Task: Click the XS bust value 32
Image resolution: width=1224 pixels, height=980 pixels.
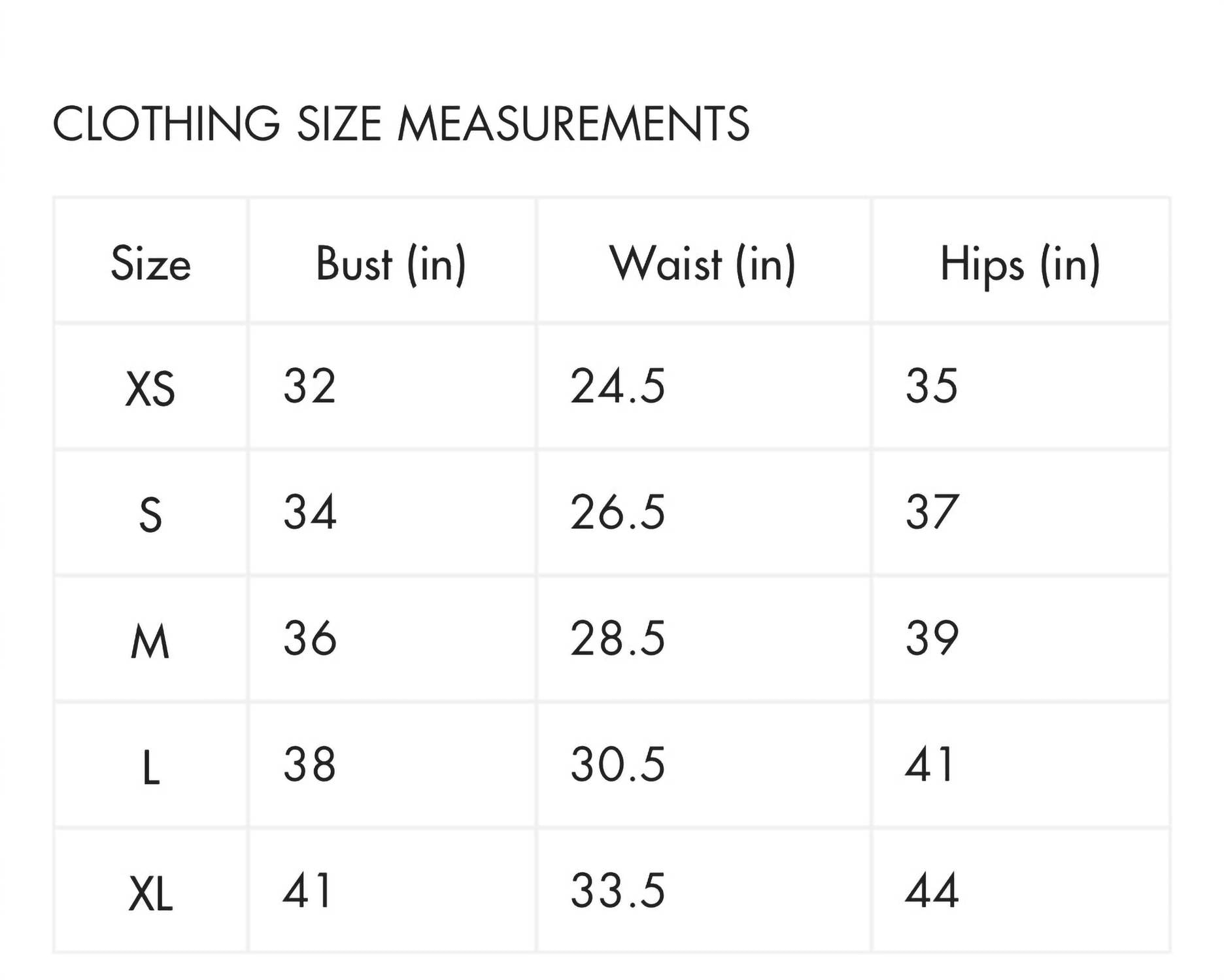Action: coord(310,386)
